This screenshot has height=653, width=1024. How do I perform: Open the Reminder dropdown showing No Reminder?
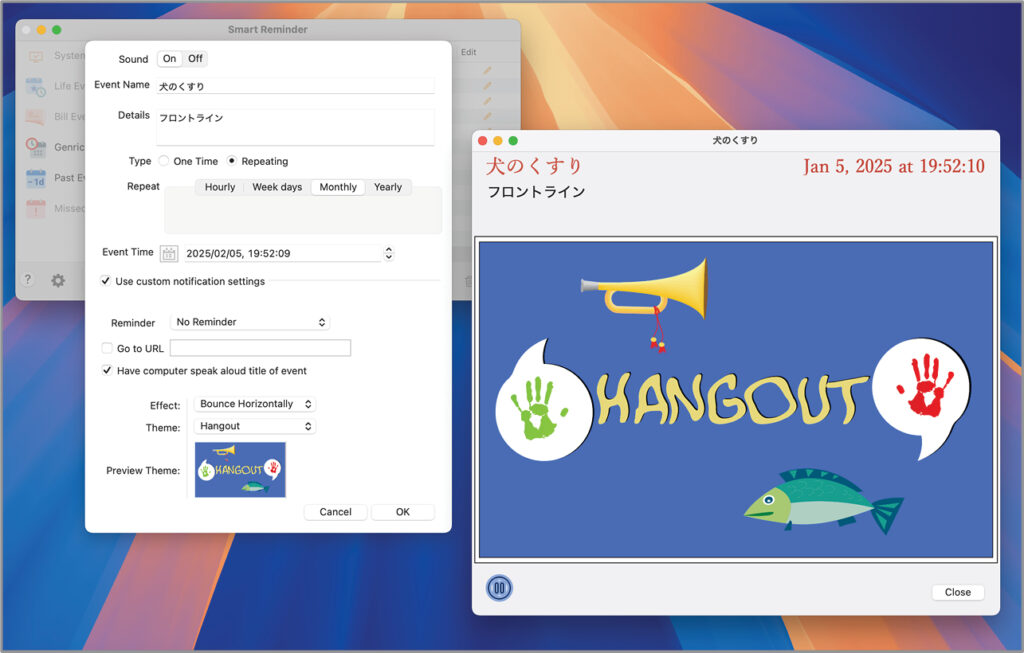pyautogui.click(x=250, y=322)
